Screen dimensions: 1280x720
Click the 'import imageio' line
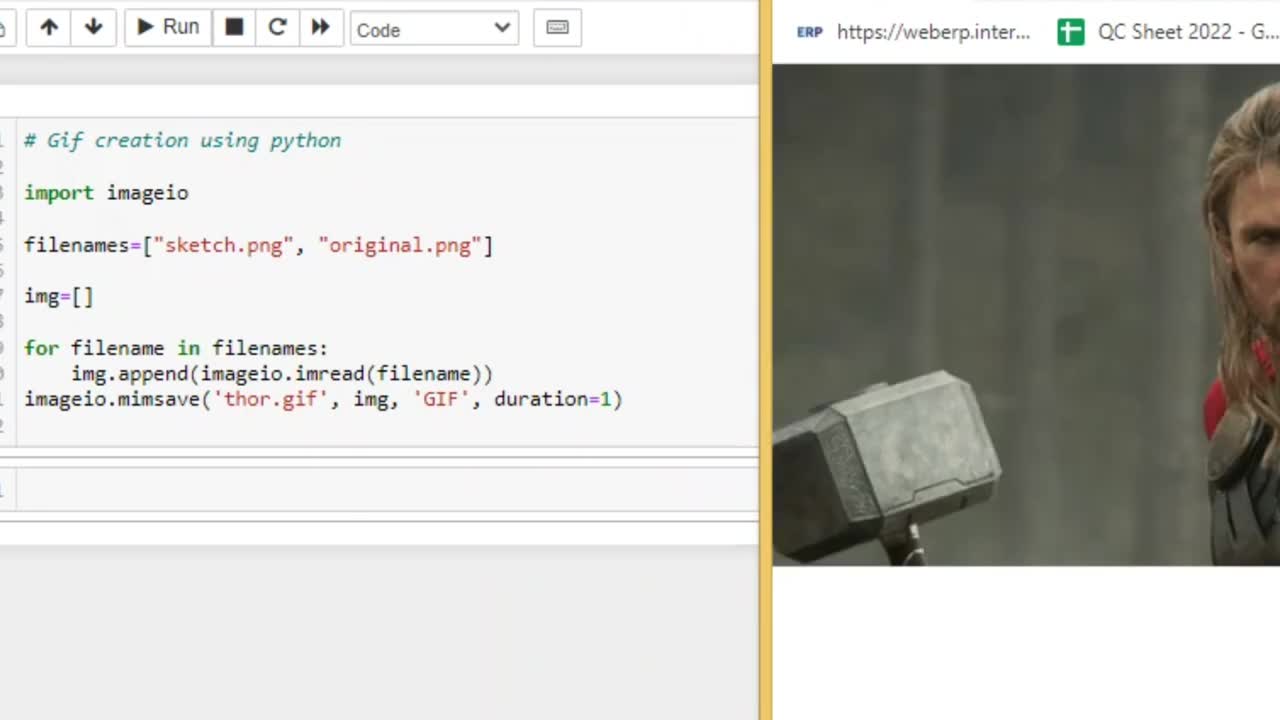tap(106, 192)
